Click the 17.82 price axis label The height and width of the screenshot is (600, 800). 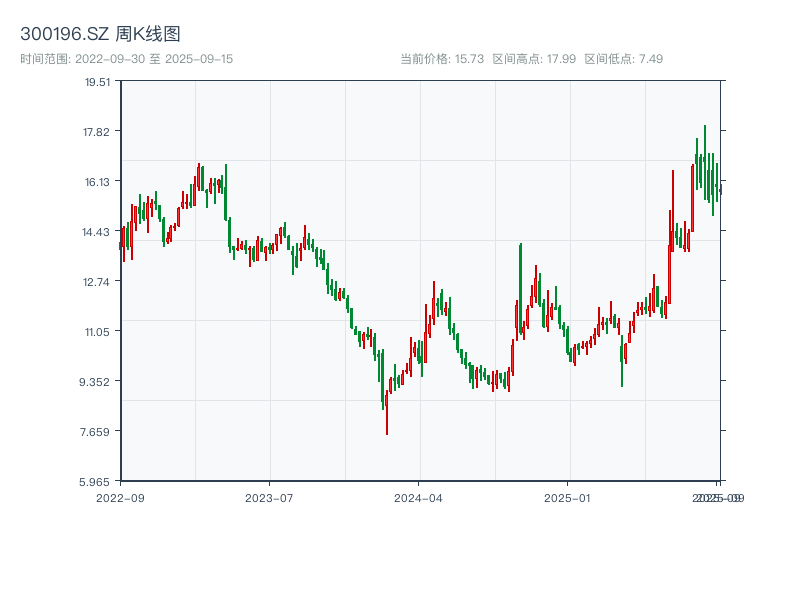pos(97,132)
